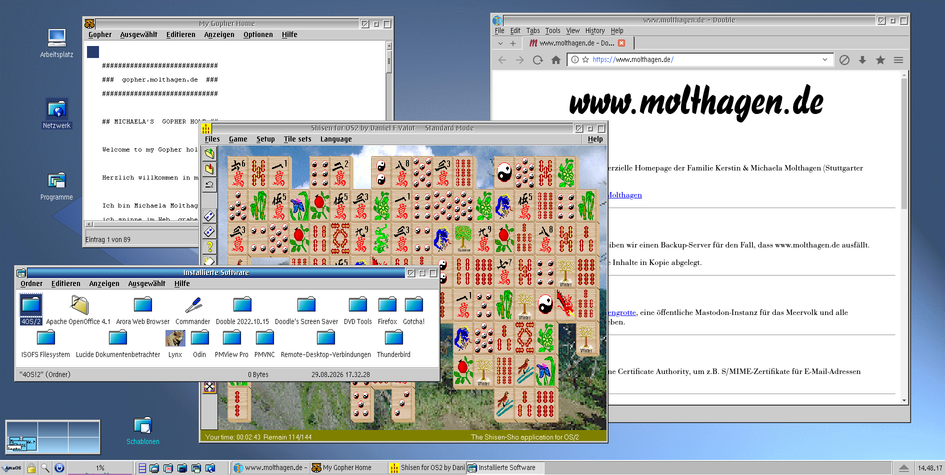Open the ArcaOS start button in taskbar

pos(11,468)
